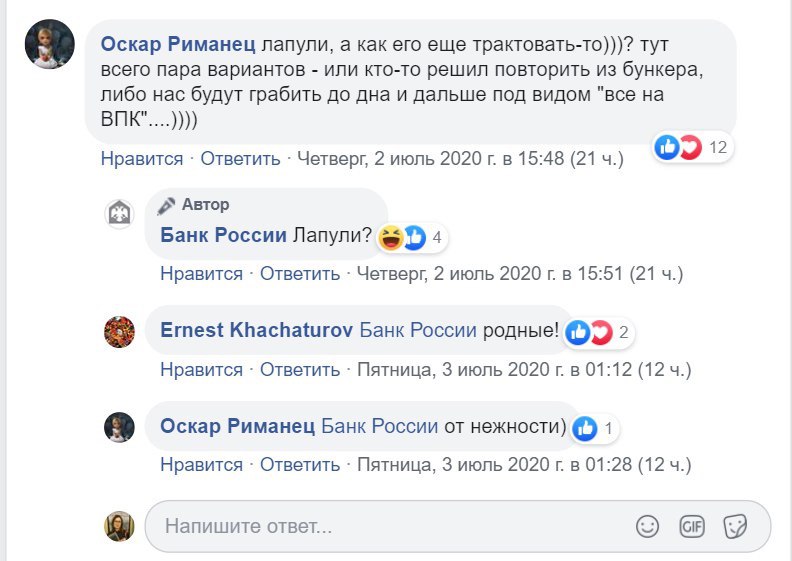Like Банк России's 'Лапули?' comment
792x561 pixels.
coord(201,274)
